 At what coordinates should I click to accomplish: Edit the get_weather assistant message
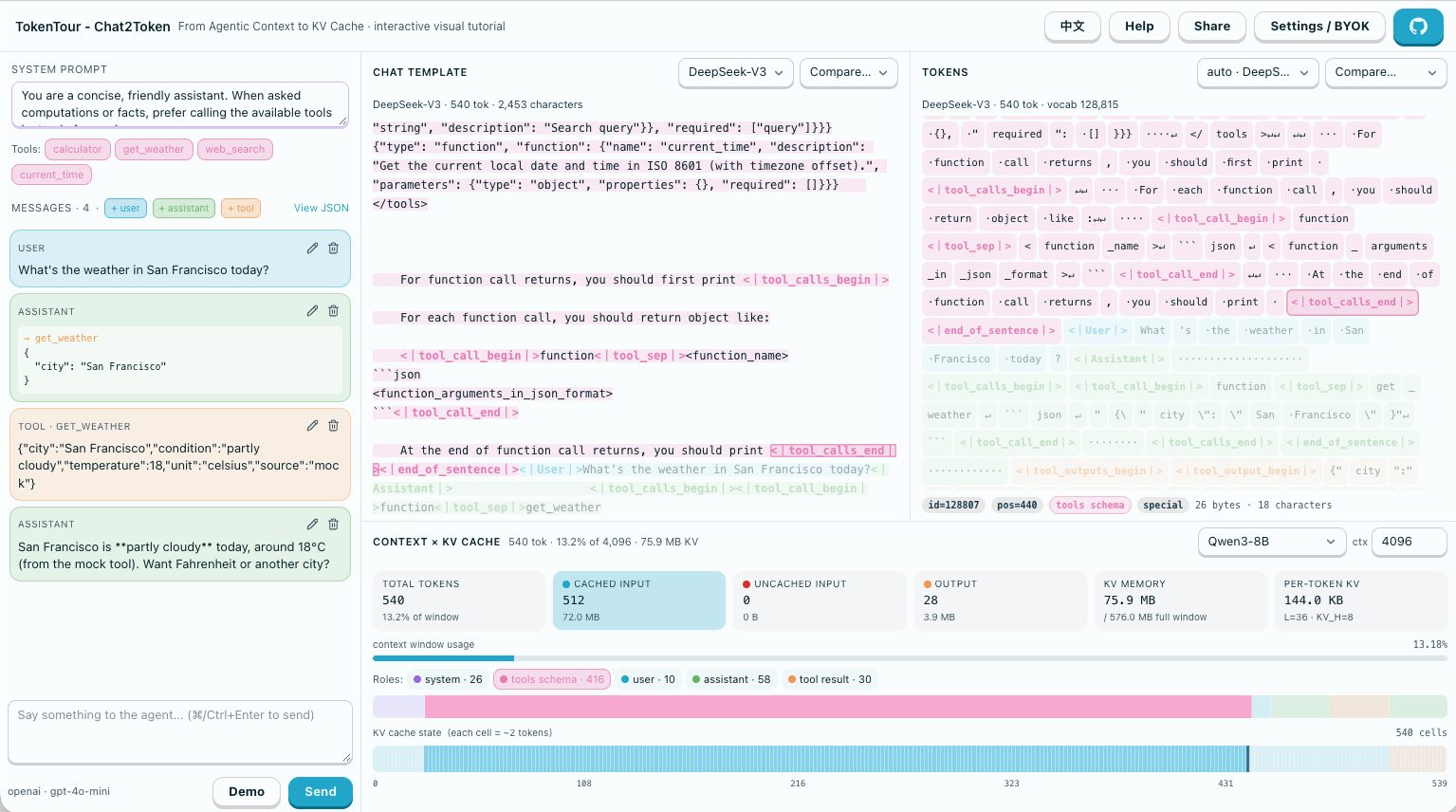(x=312, y=310)
